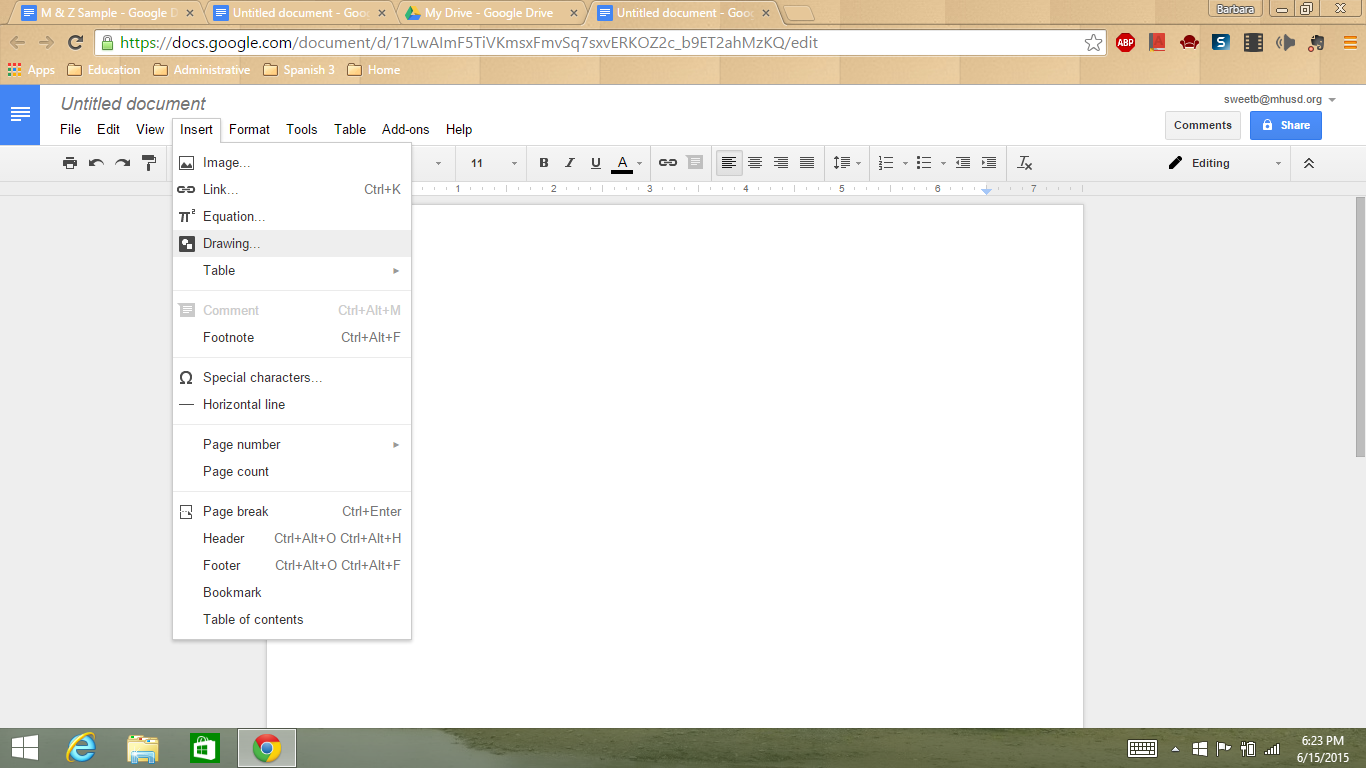The image size is (1366, 768).
Task: Click the Untitled document title
Action: pos(133,104)
